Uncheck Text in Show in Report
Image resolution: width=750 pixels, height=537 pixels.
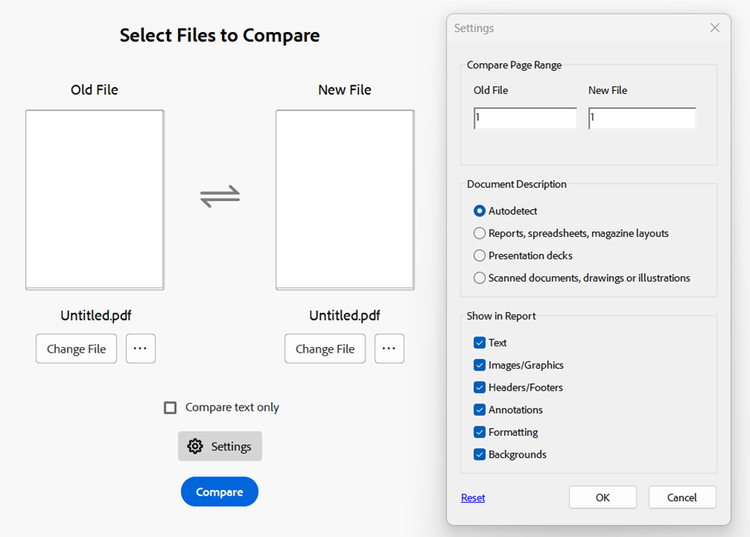[480, 343]
